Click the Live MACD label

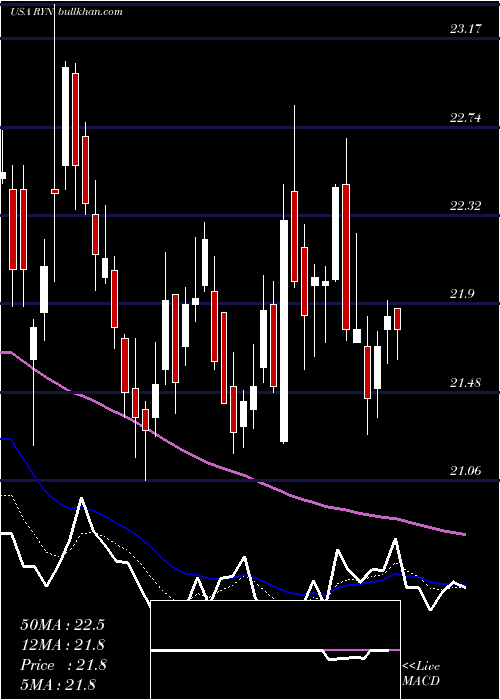421,673
